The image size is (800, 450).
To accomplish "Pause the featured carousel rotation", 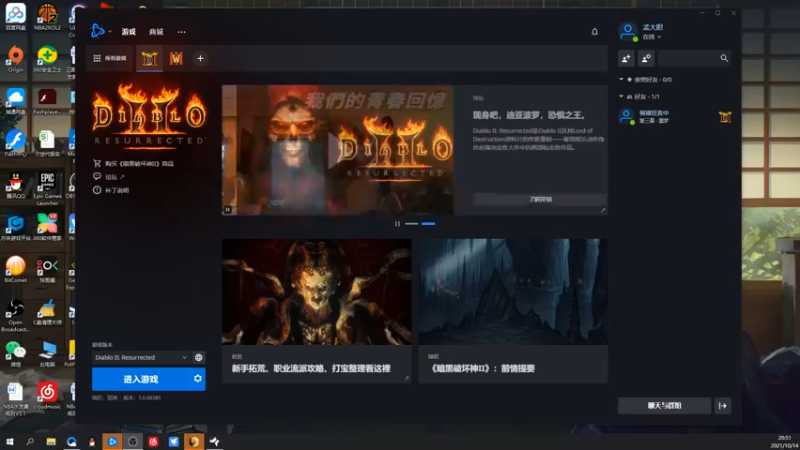I will pyautogui.click(x=397, y=223).
